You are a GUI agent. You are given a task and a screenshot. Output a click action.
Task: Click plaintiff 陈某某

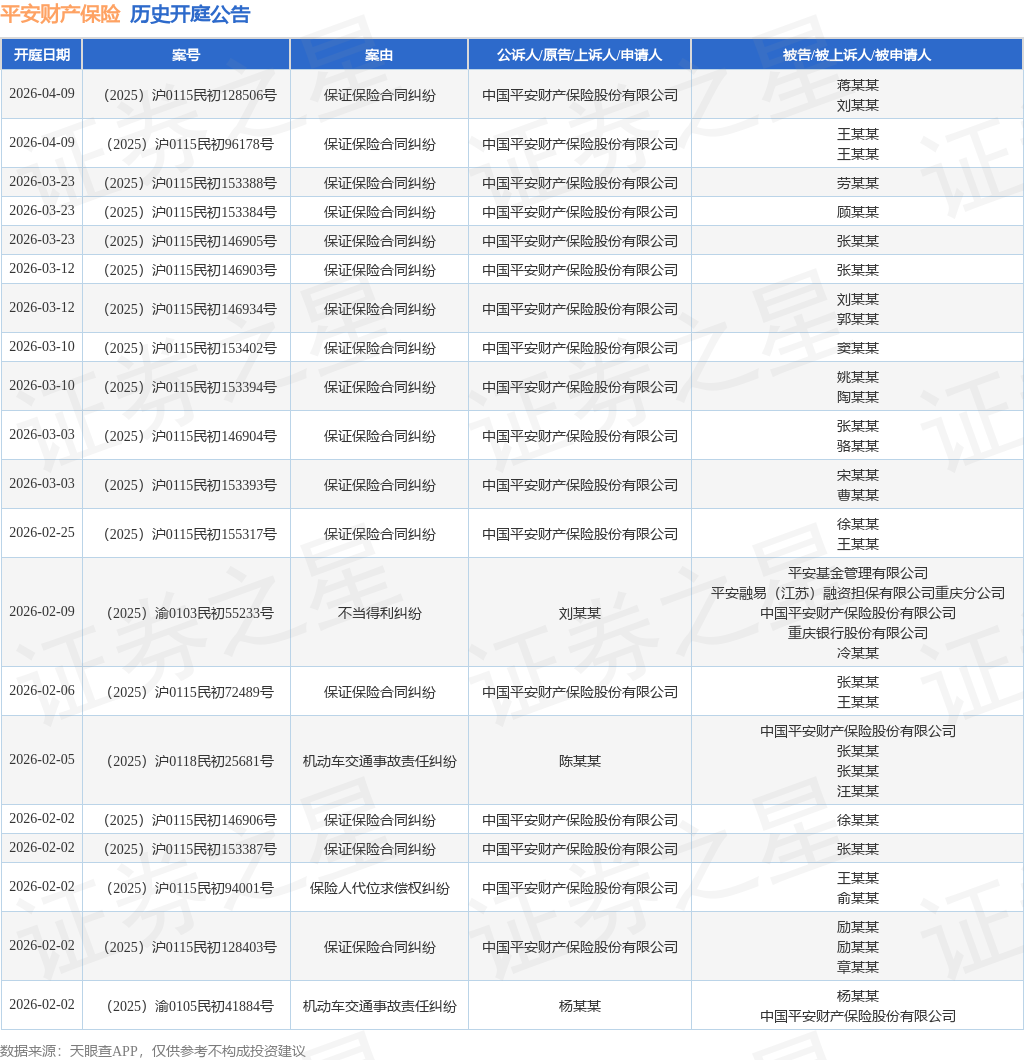click(579, 761)
